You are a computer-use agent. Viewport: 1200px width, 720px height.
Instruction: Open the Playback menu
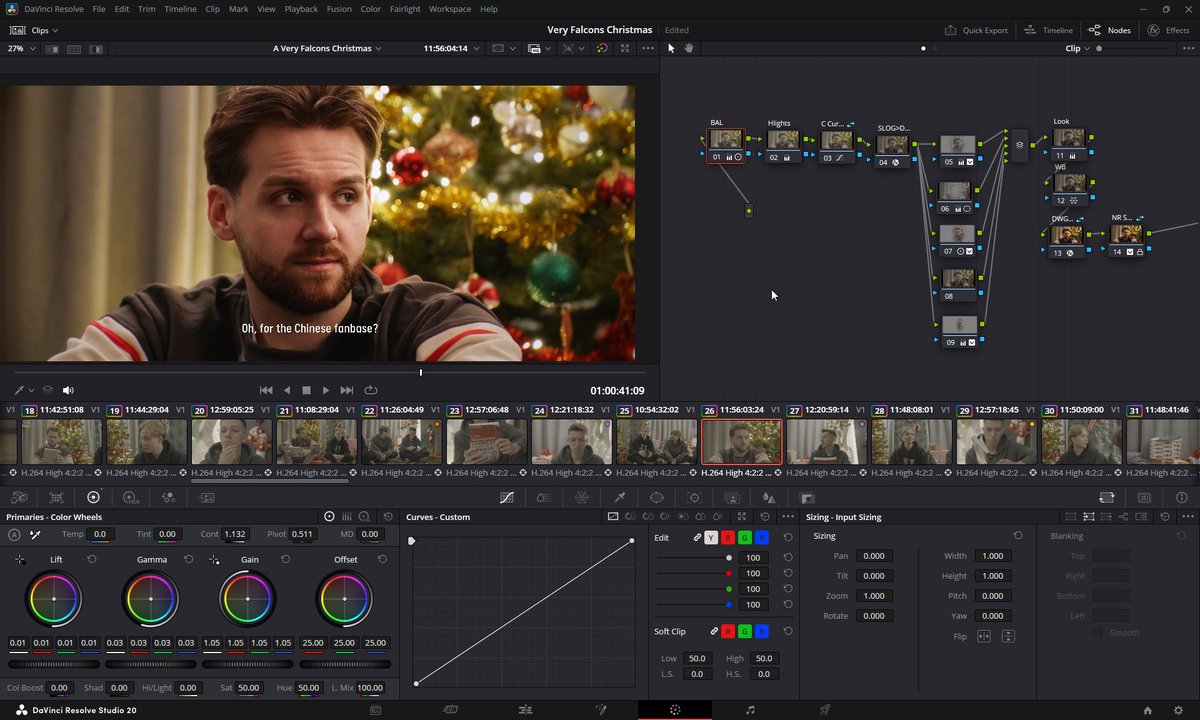click(x=301, y=9)
